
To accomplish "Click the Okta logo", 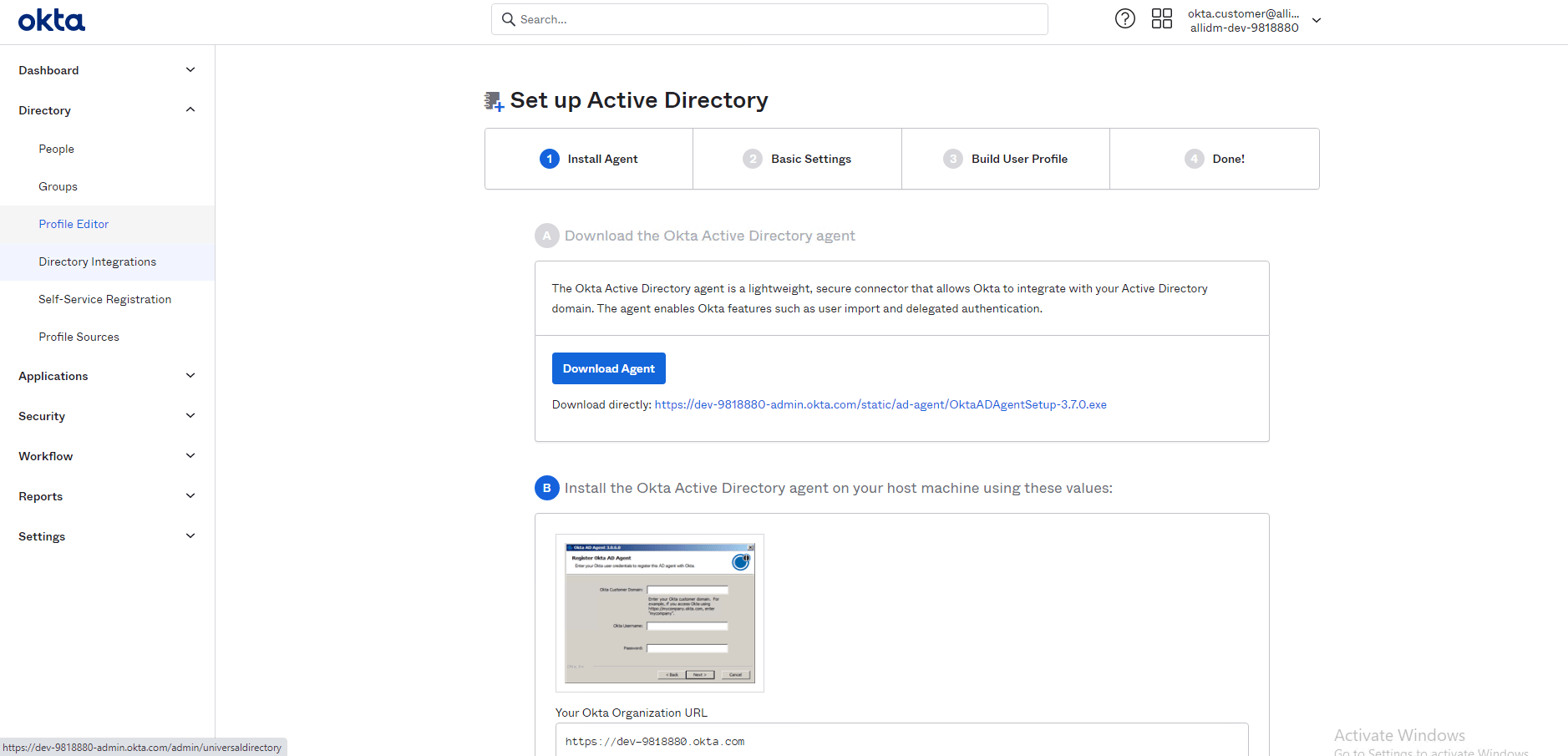I will tap(52, 20).
